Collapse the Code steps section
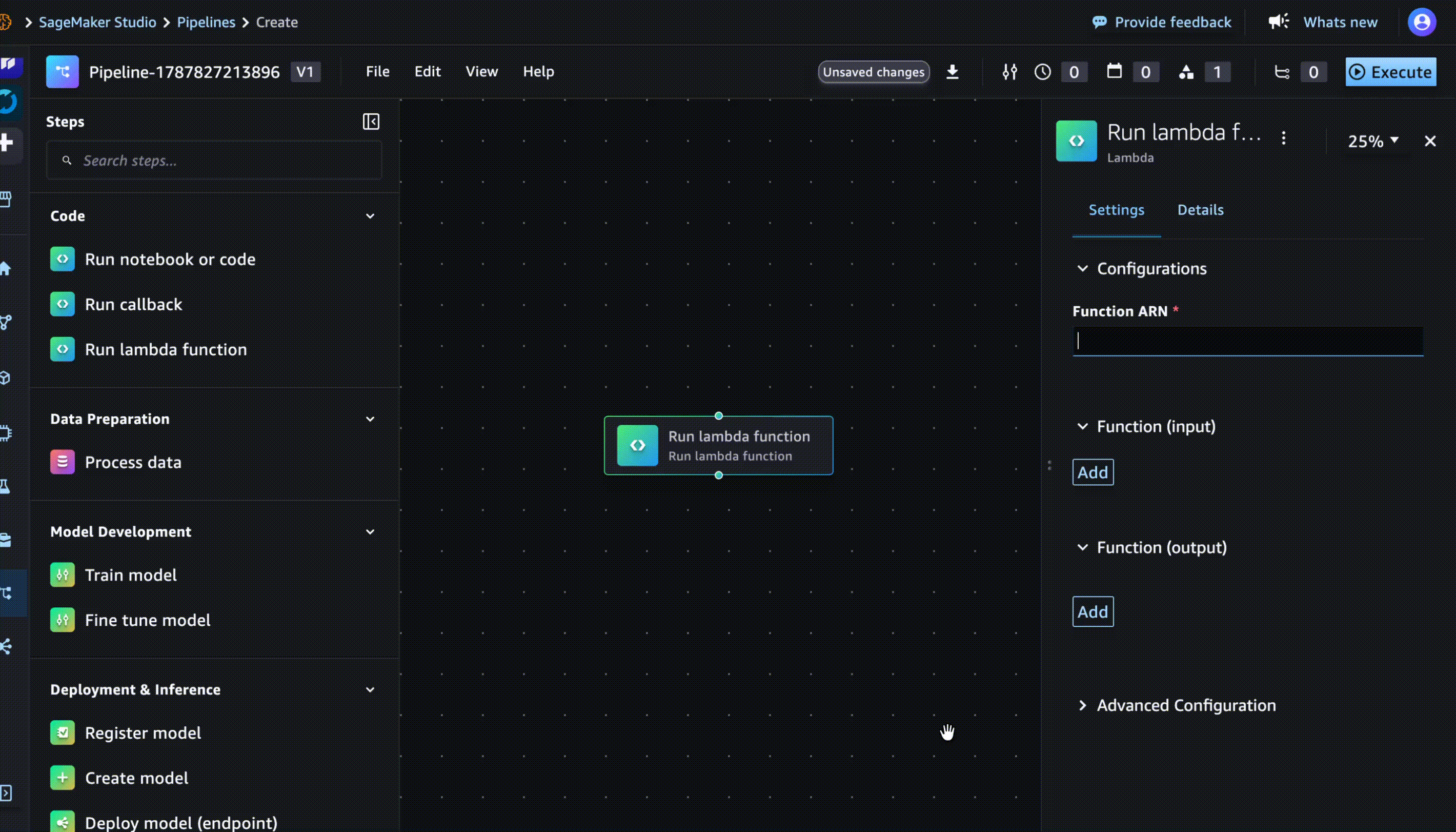The image size is (1456, 832). (370, 216)
